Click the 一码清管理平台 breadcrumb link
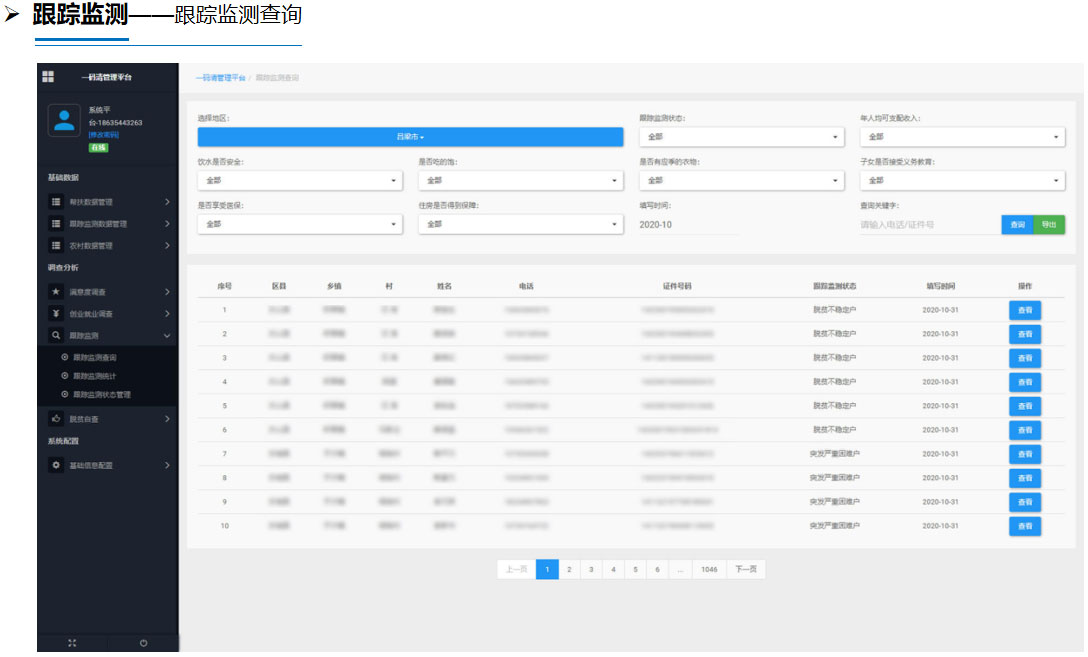 [221, 78]
